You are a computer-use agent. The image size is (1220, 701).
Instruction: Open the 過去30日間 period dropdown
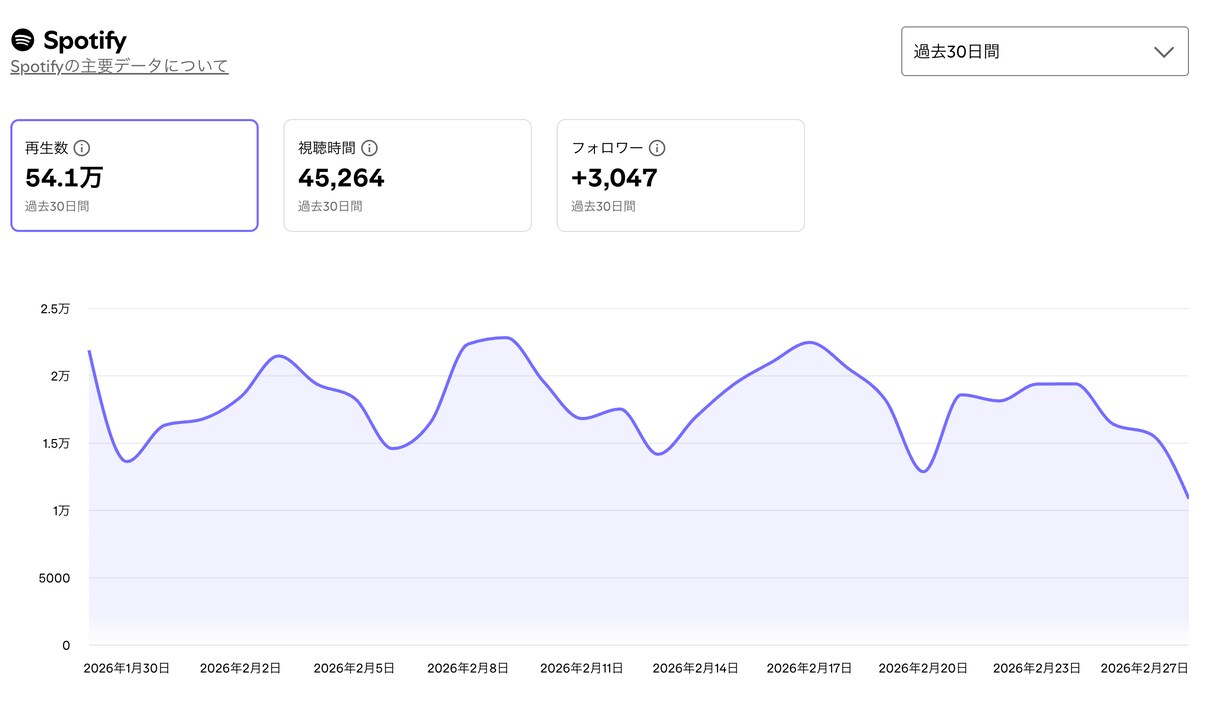pos(1045,51)
